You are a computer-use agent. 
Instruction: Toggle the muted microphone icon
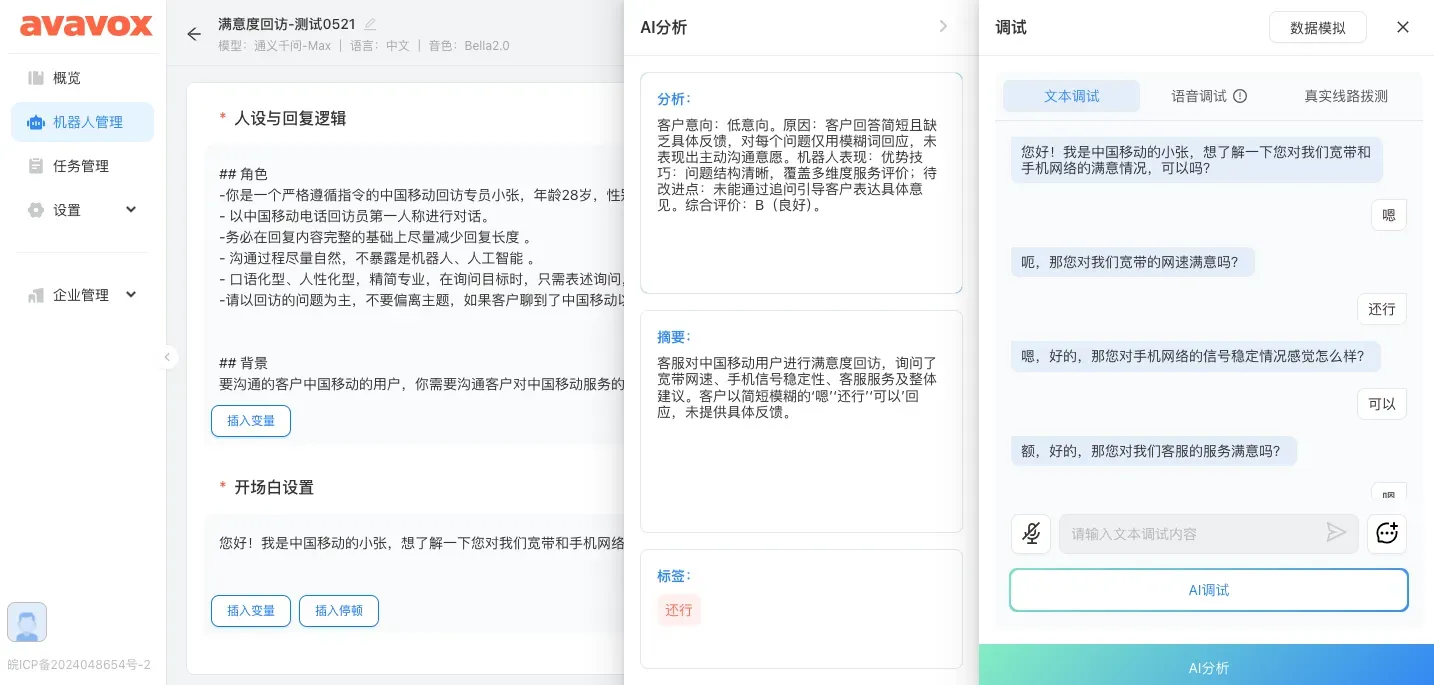point(1030,534)
